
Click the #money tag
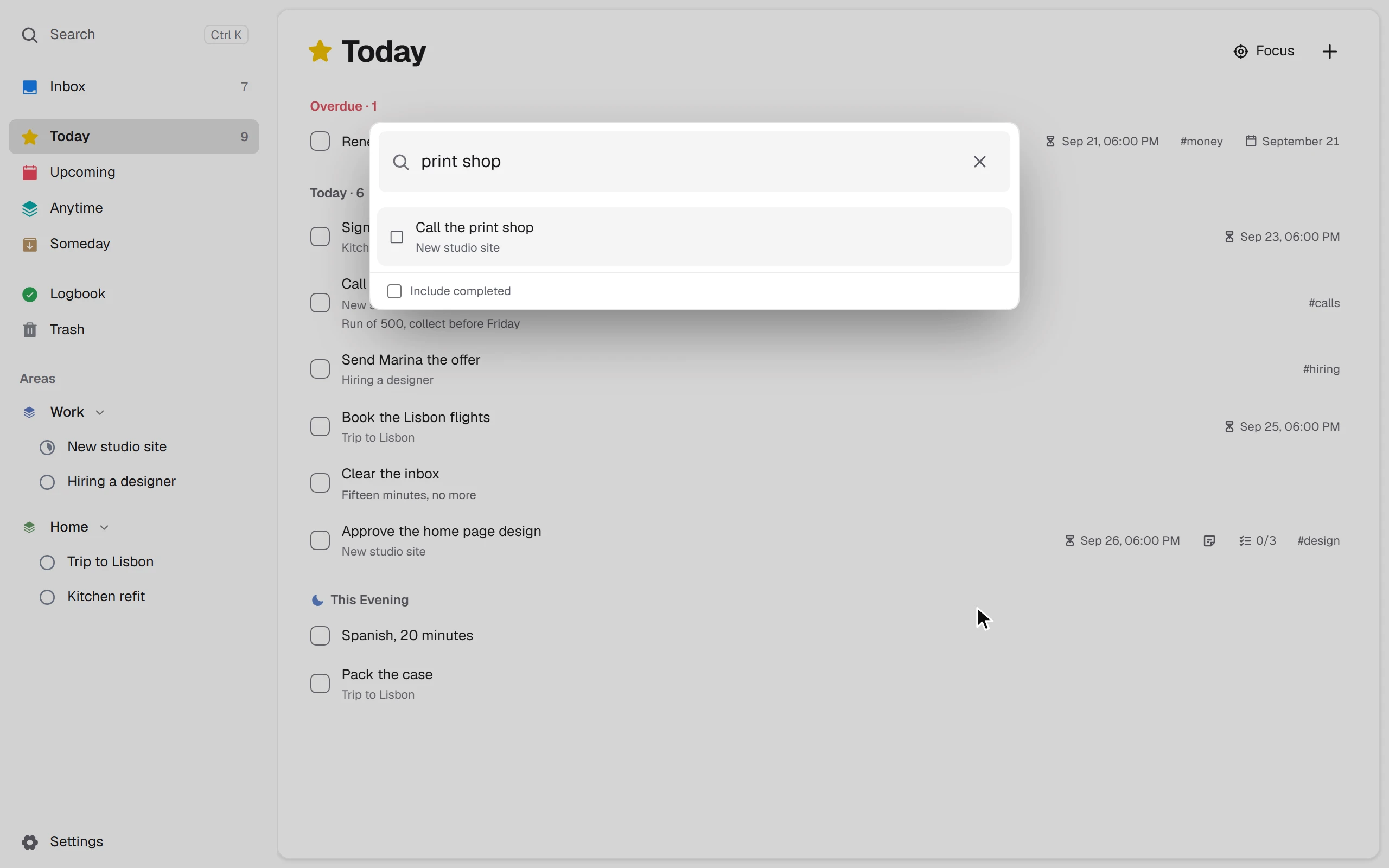pos(1201,142)
